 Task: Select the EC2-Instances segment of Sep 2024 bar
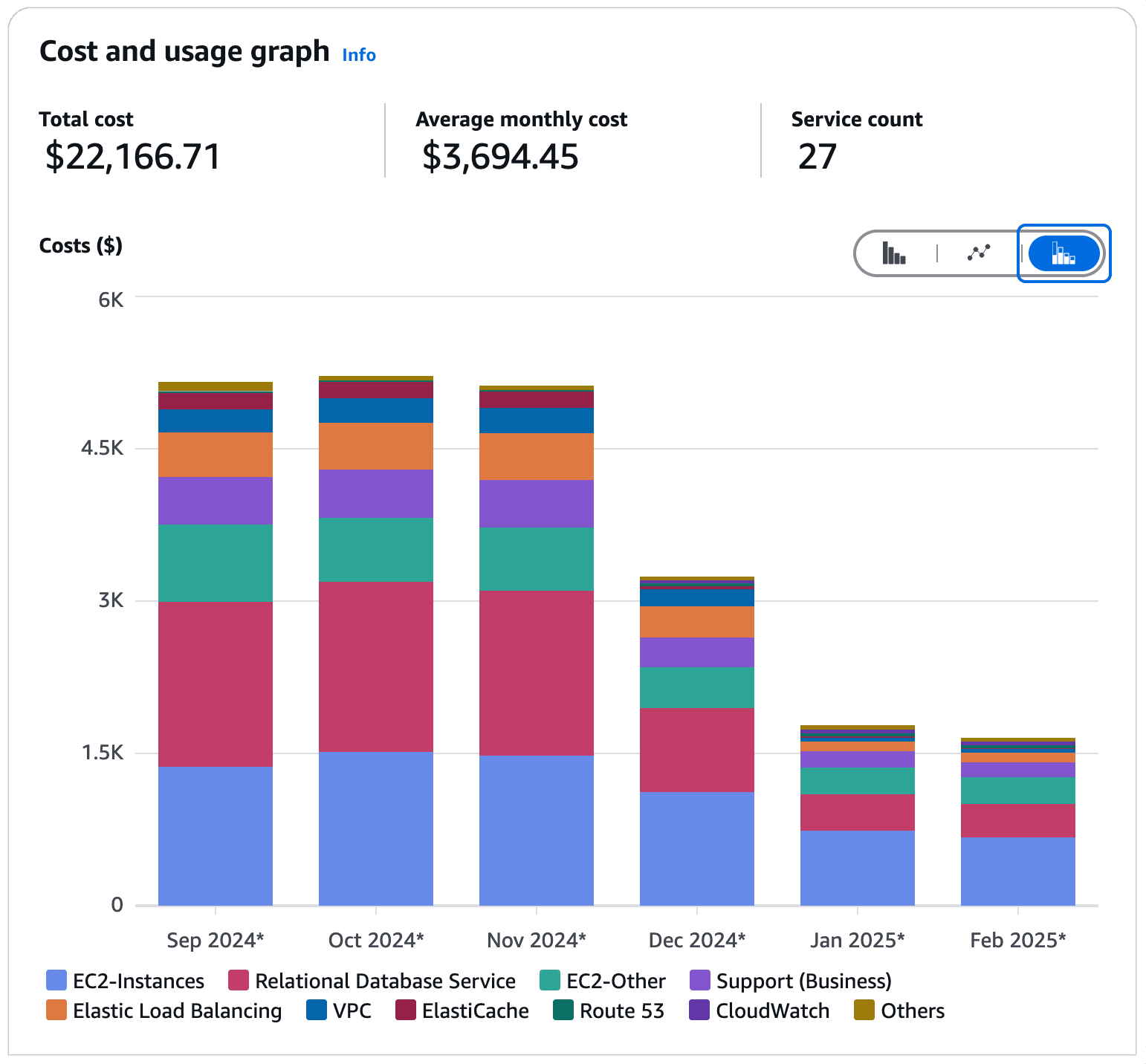216,835
